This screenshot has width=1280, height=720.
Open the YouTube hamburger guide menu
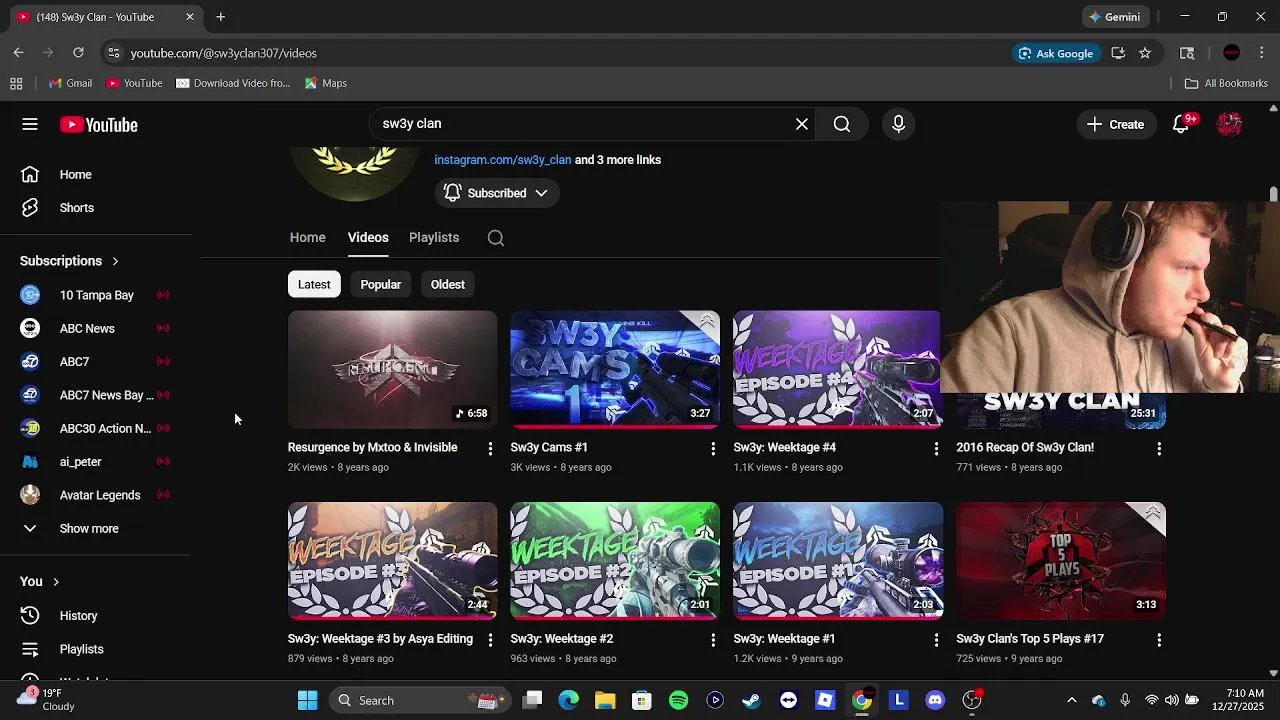coord(30,124)
